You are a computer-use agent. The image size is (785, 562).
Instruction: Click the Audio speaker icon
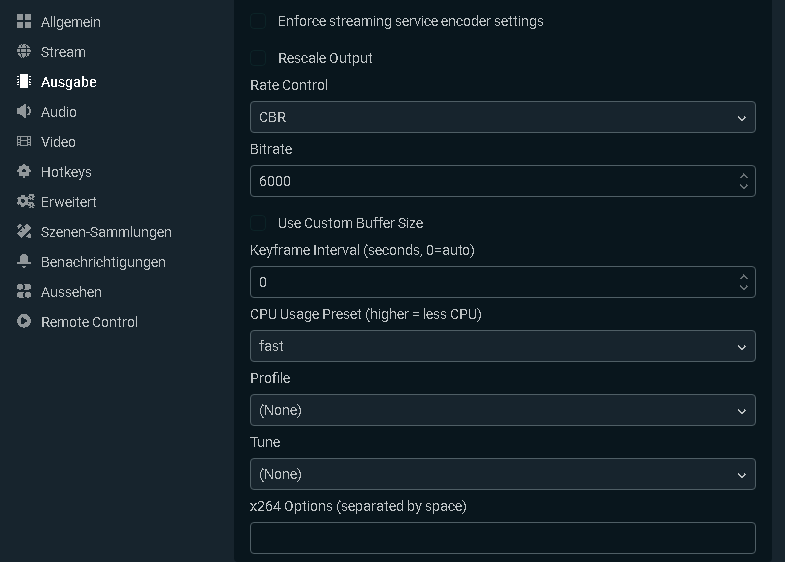pyautogui.click(x=24, y=112)
